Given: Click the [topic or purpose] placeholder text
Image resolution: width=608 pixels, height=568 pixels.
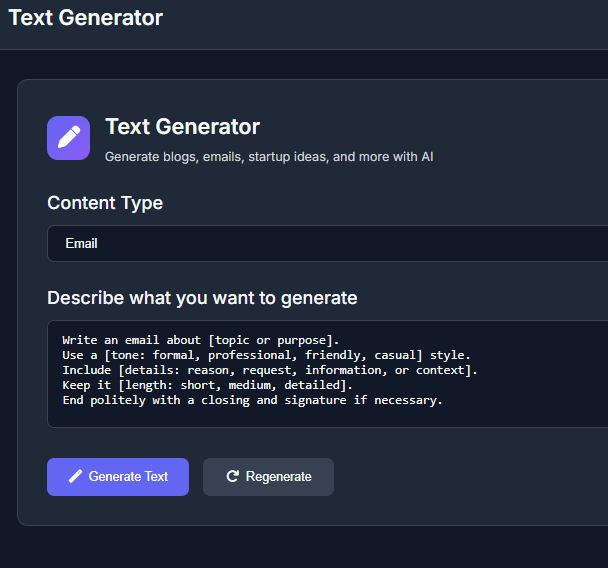Looking at the screenshot, I should [273, 340].
